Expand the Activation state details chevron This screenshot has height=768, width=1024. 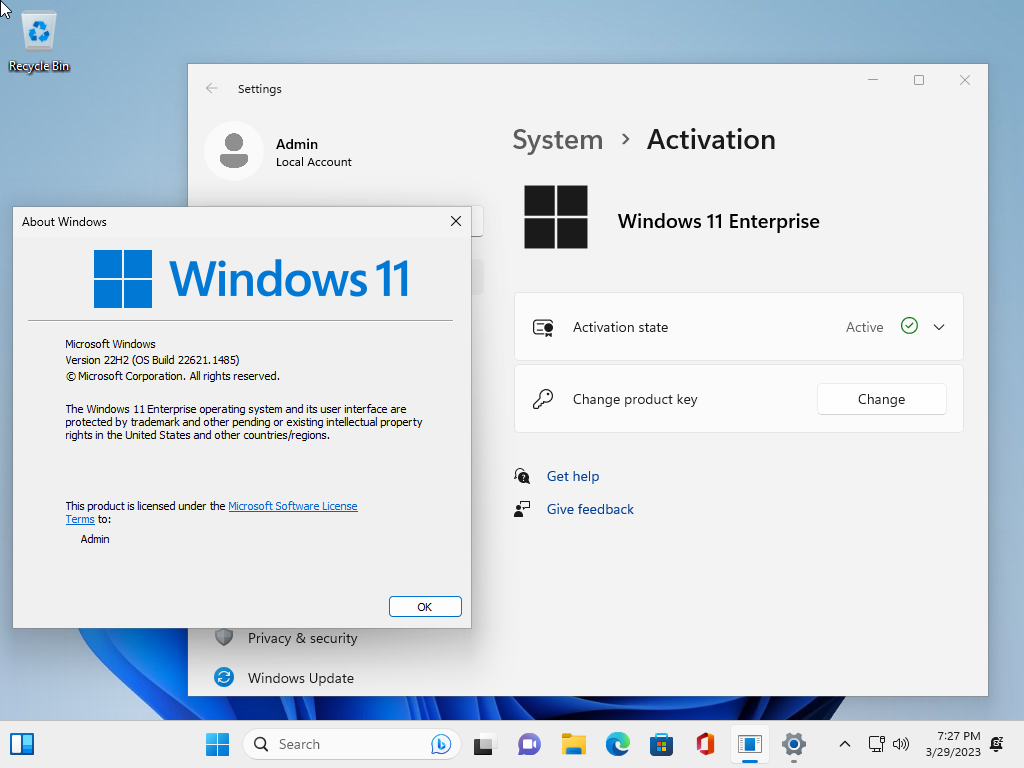[938, 327]
